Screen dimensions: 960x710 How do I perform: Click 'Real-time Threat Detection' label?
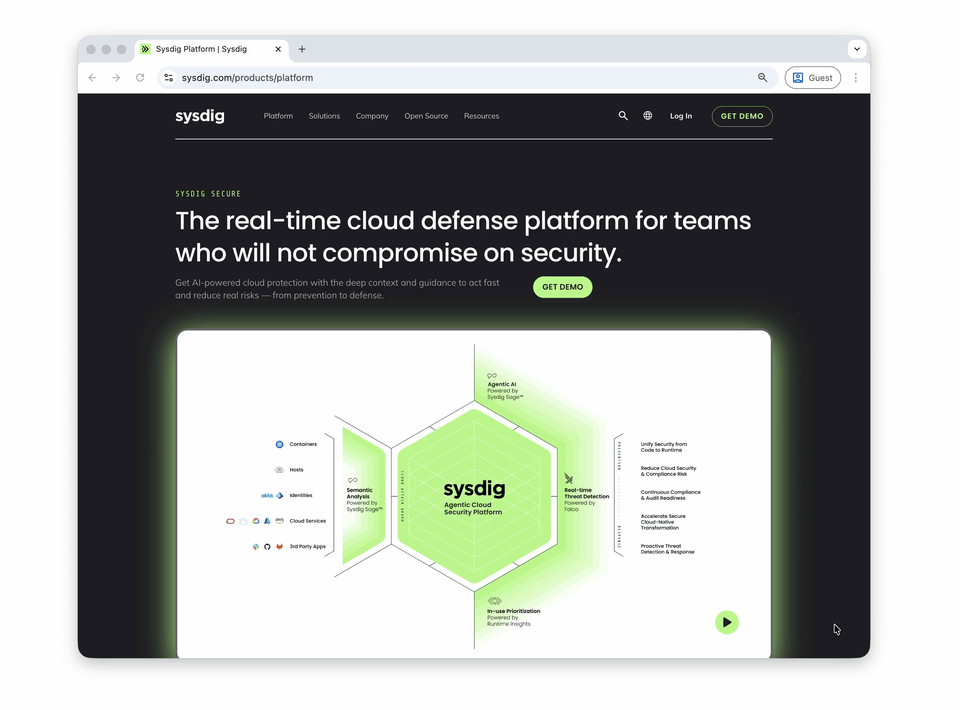(587, 493)
